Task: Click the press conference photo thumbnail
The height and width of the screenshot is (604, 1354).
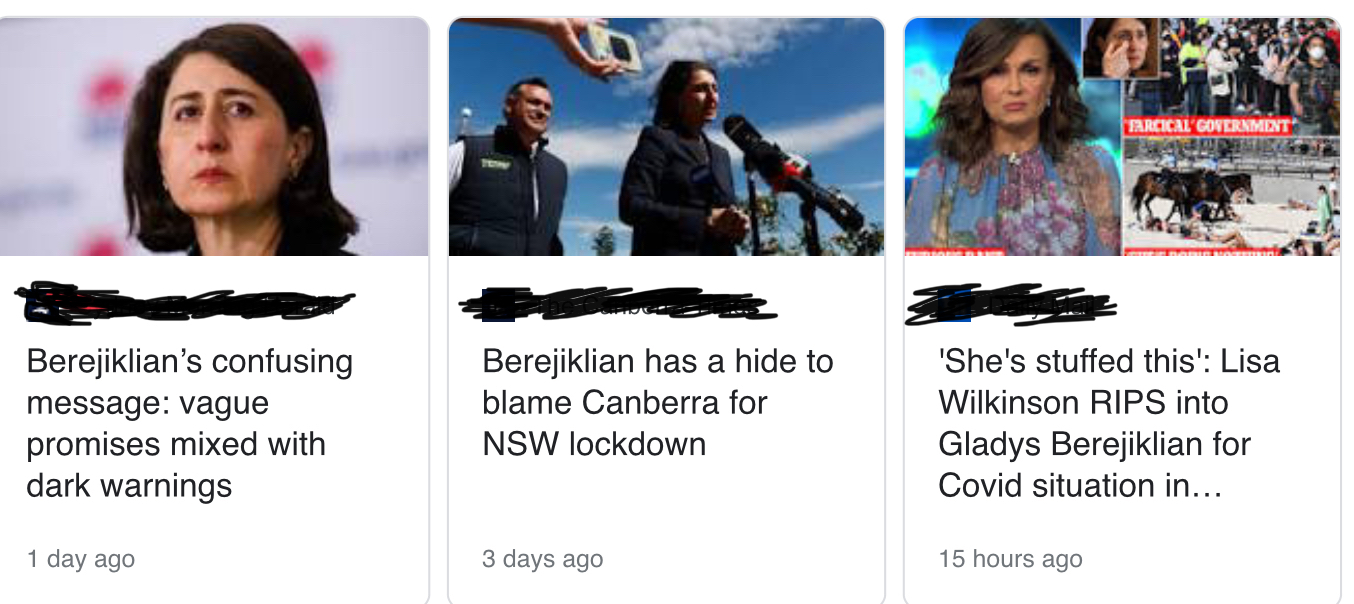Action: pos(666,137)
